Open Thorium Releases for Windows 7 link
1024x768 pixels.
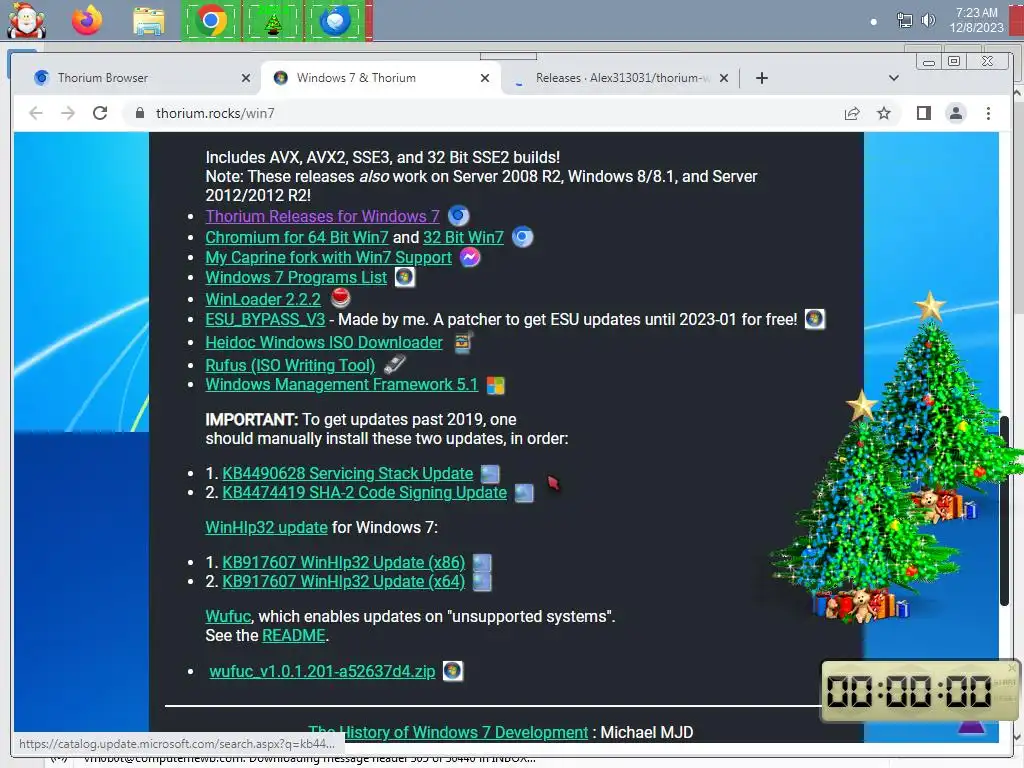[323, 216]
